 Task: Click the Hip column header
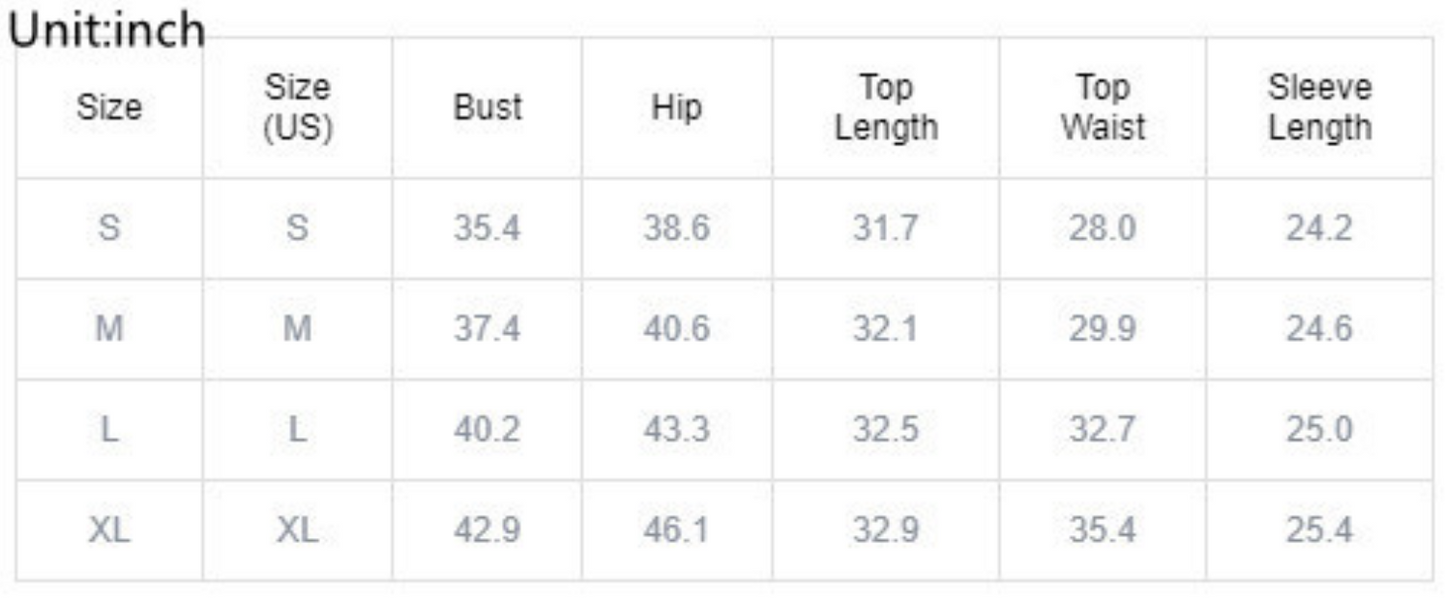pos(676,108)
